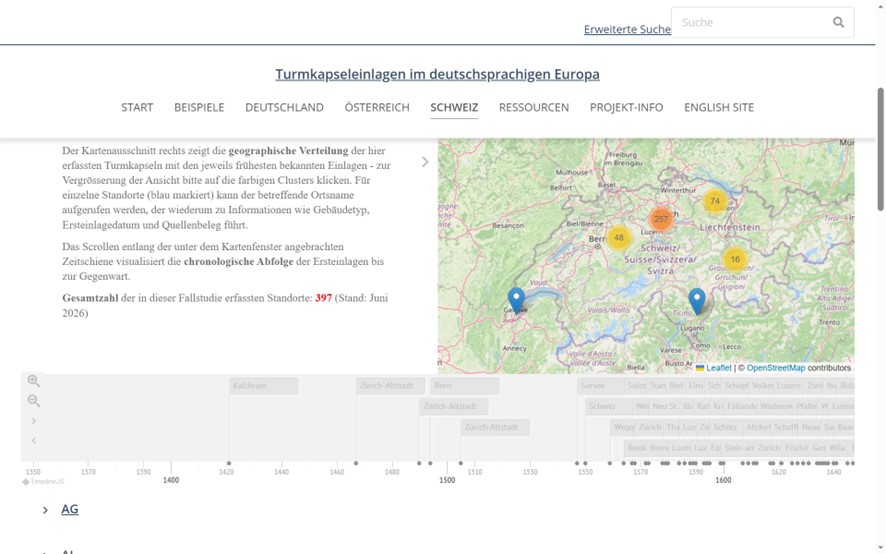Select the Schaffl timeline event
The image size is (886, 554).
tap(786, 427)
